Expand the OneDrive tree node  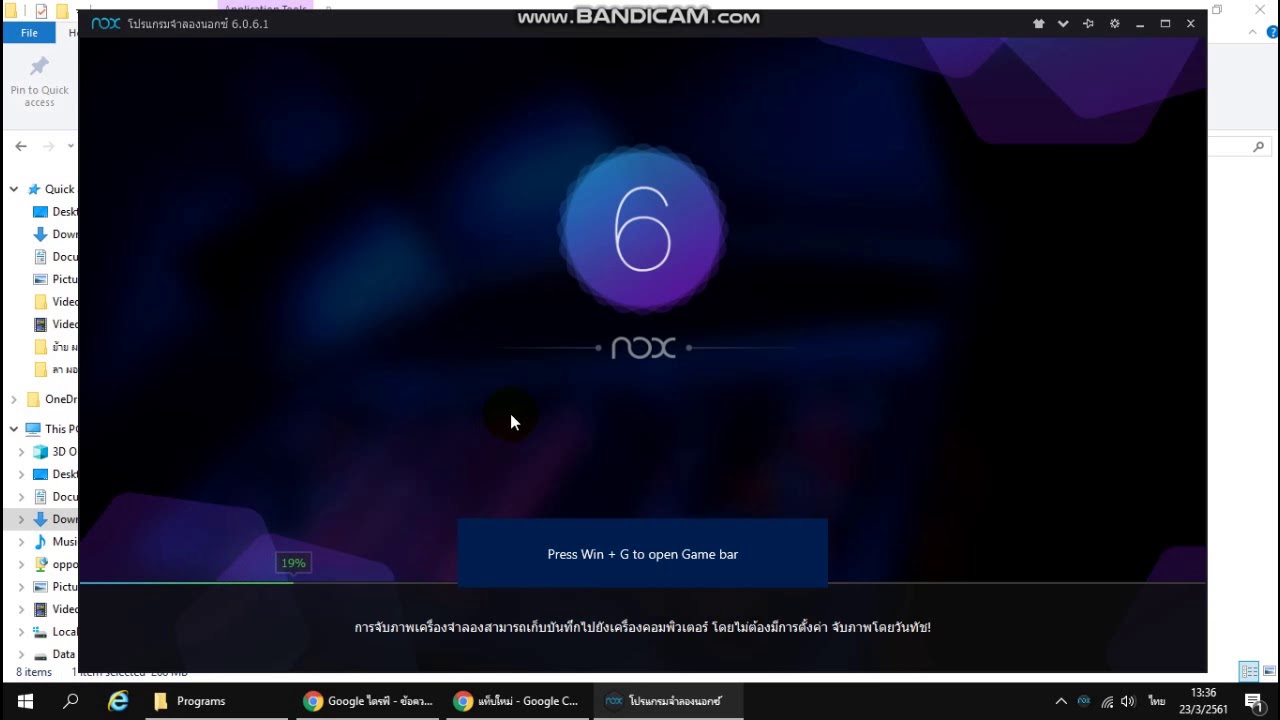pyautogui.click(x=14, y=399)
